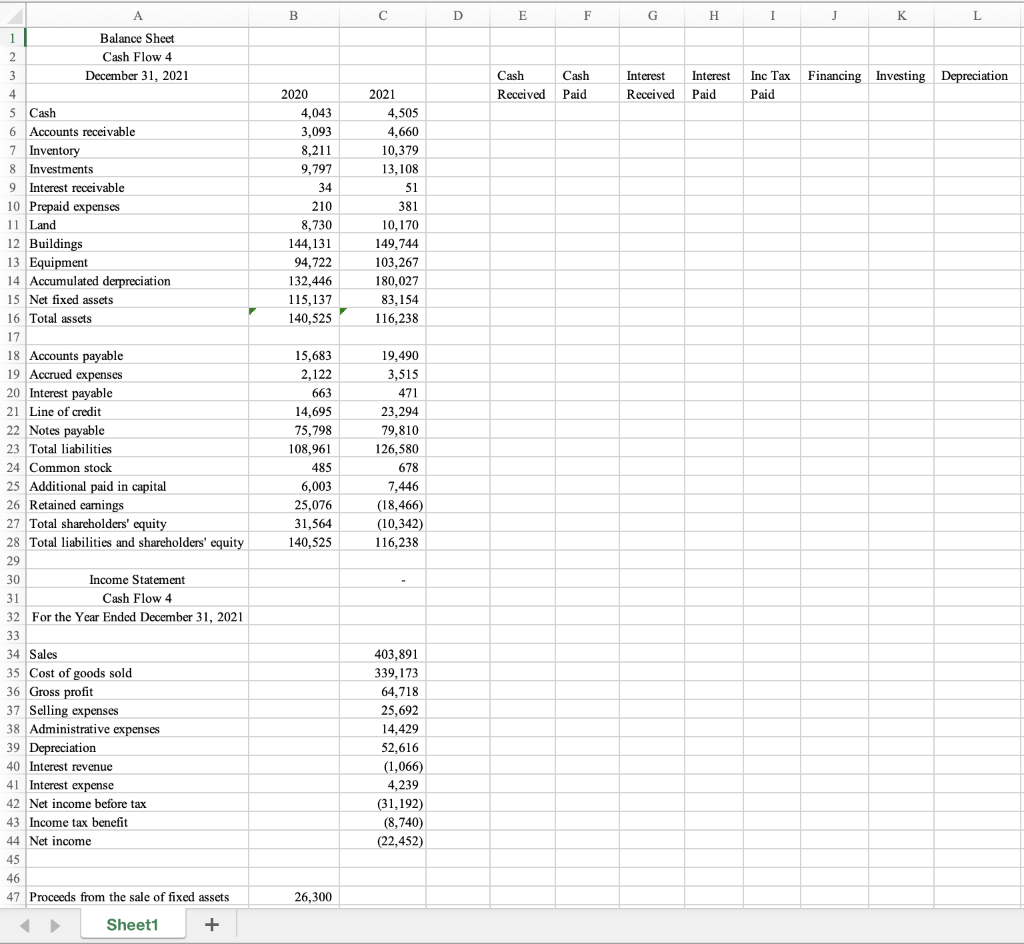The height and width of the screenshot is (944, 1024).
Task: Click the Balance Sheet title cell
Action: pos(137,38)
